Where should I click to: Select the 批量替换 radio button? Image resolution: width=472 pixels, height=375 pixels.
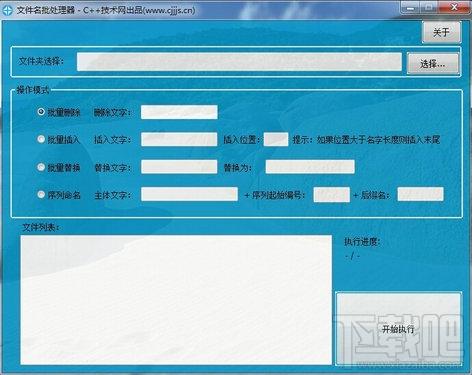pos(41,167)
